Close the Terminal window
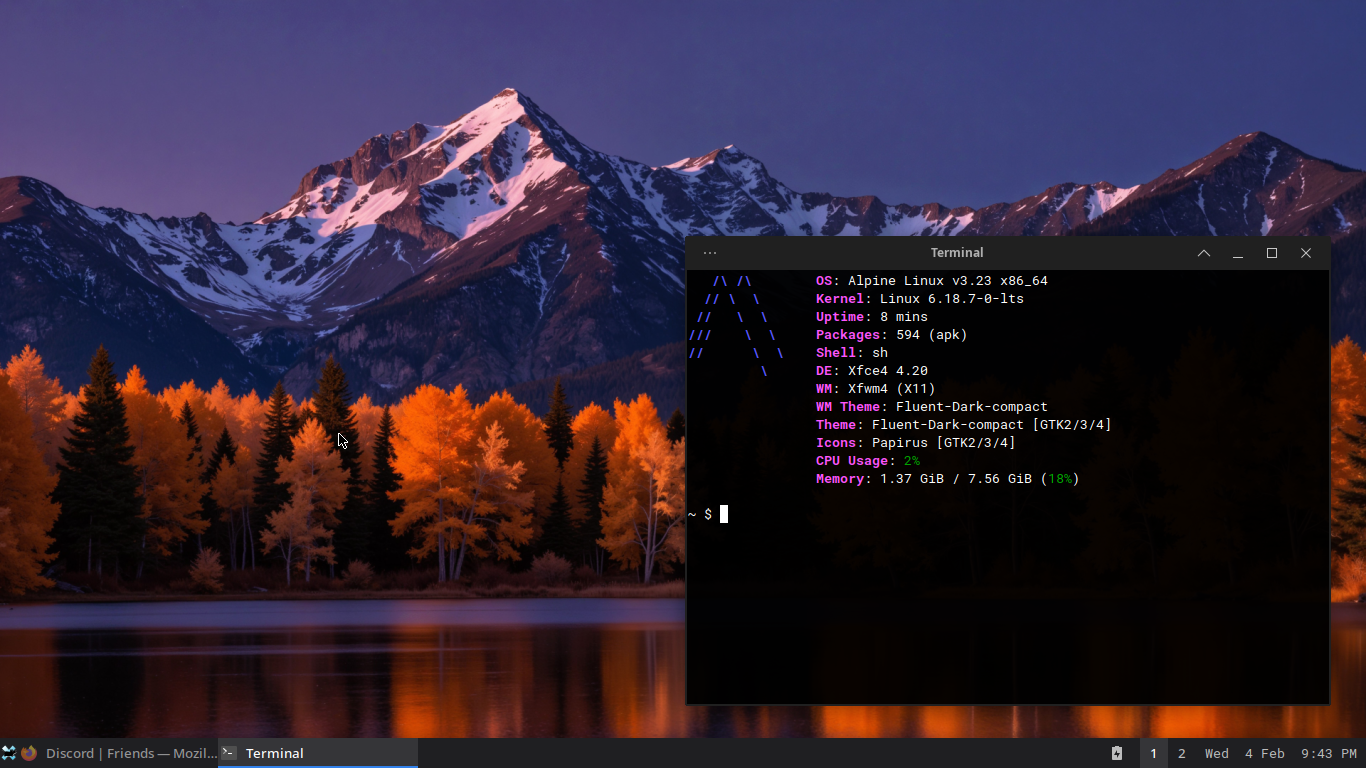The height and width of the screenshot is (768, 1366). 1306,253
